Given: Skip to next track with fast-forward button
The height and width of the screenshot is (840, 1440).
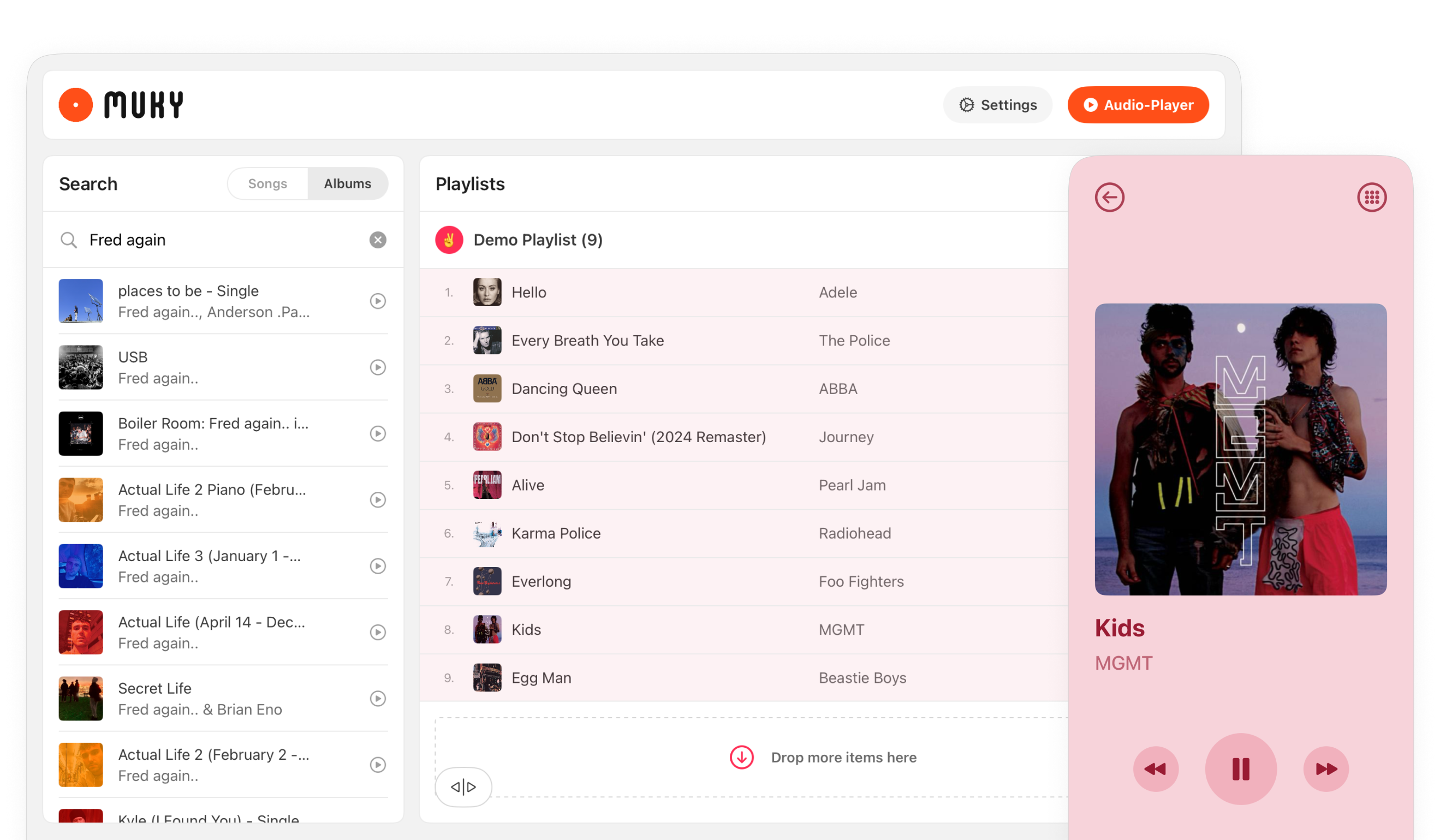Looking at the screenshot, I should (1326, 769).
